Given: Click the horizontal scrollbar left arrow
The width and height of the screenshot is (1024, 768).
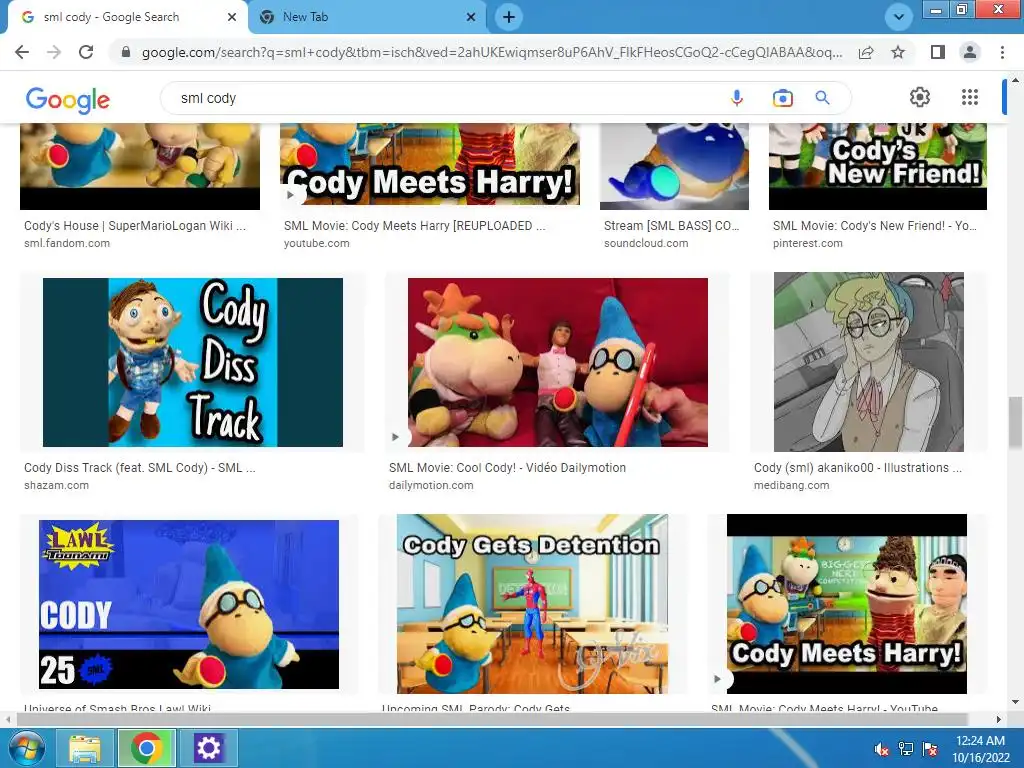Looking at the screenshot, I should point(8,719).
